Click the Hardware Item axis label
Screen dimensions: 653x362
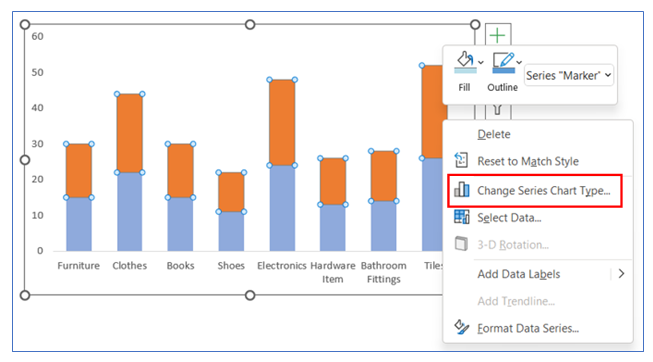pyautogui.click(x=333, y=272)
